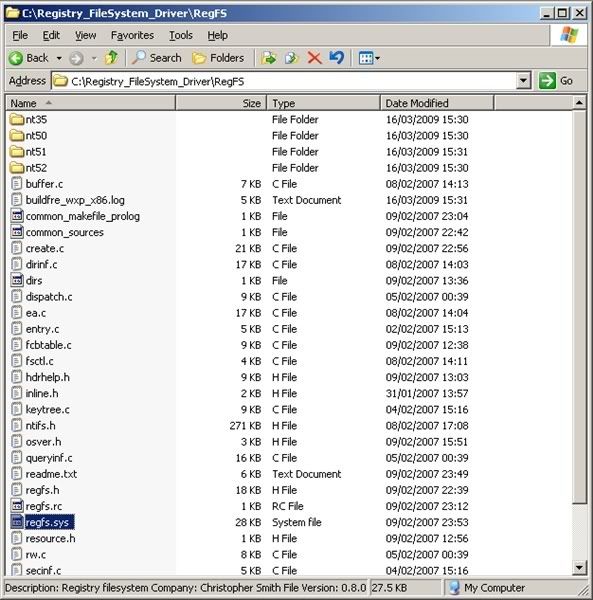Image resolution: width=593 pixels, height=600 pixels.
Task: Open the Views dropdown button
Action: click(x=369, y=58)
